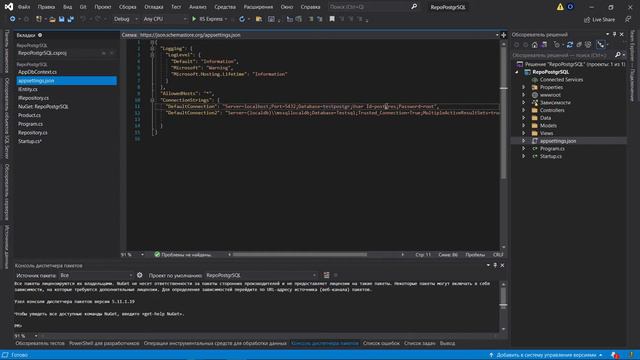Open the Файл menu
Viewport: 640px width, 360px height.
24,7
